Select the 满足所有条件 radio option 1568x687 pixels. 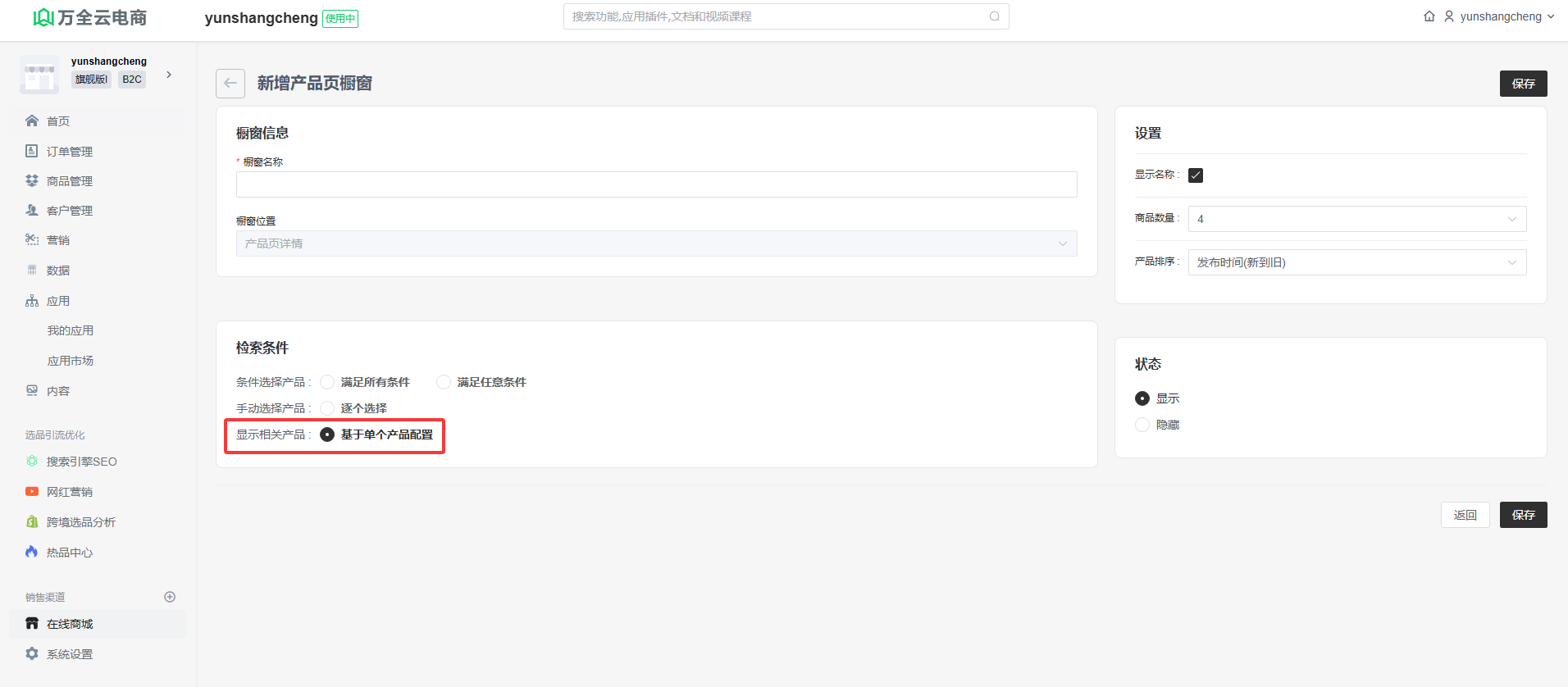tap(327, 382)
